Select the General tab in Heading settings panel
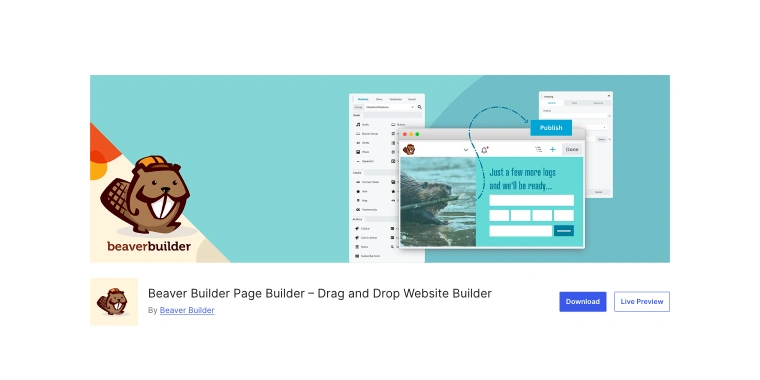The height and width of the screenshot is (380, 760). click(552, 103)
